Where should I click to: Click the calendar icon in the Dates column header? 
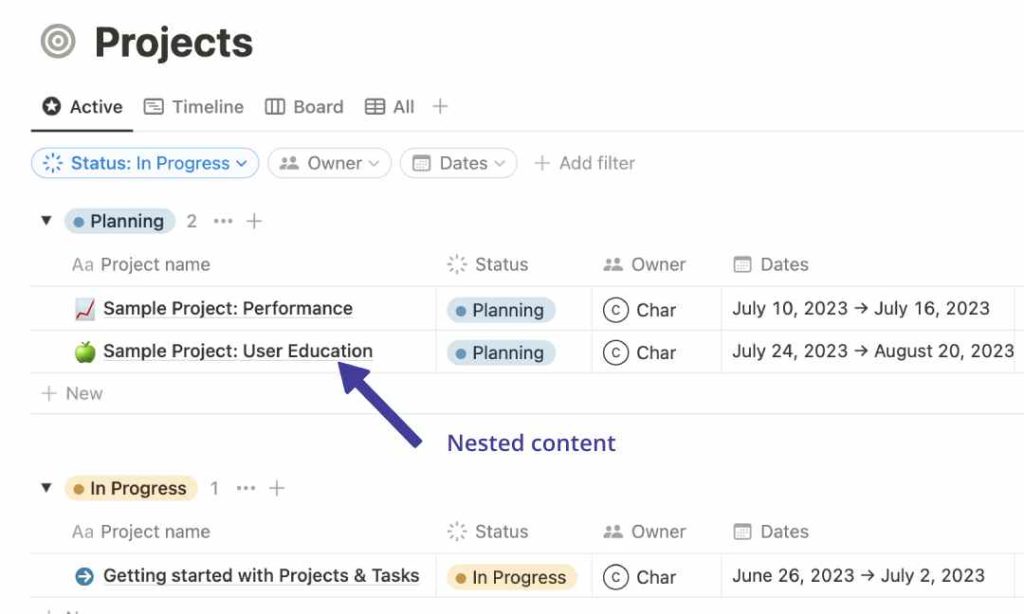point(740,264)
